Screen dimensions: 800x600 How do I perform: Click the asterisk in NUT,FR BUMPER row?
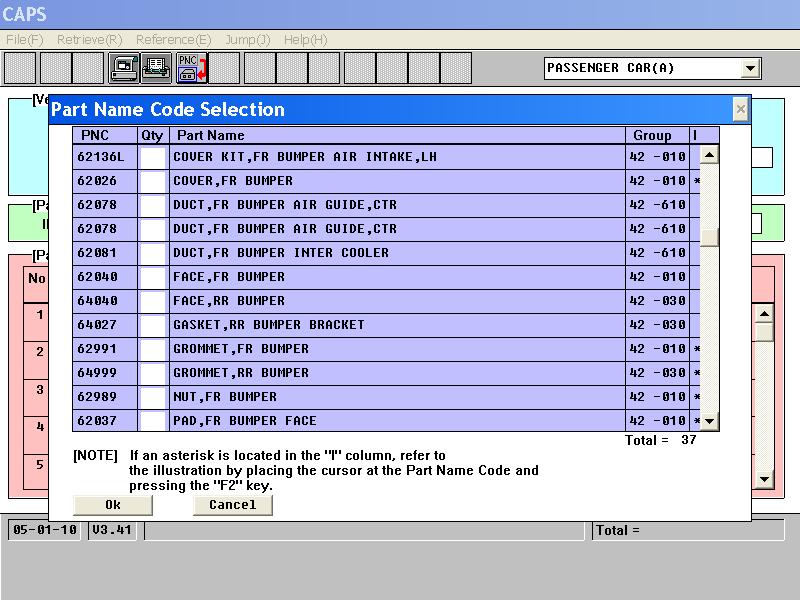pyautogui.click(x=697, y=397)
